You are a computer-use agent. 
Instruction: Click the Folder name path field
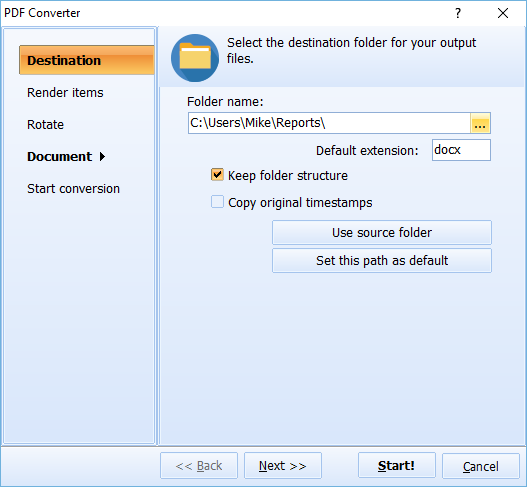tap(329, 123)
